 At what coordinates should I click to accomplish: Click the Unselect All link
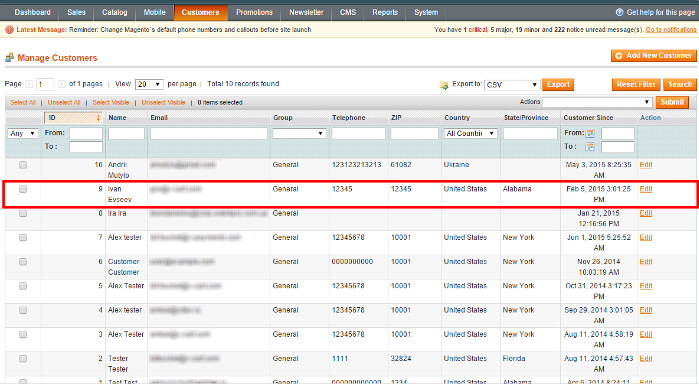64,103
